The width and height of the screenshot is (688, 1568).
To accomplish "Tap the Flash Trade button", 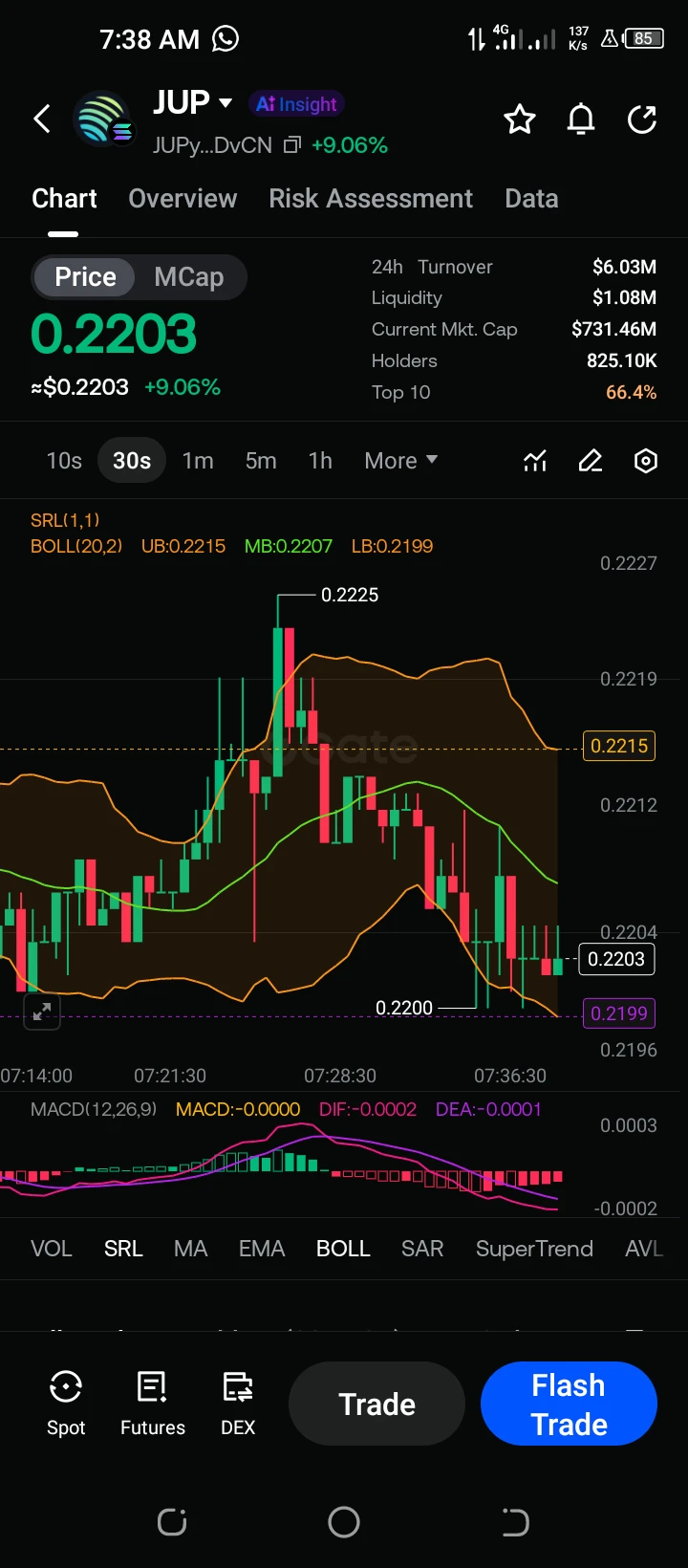I will (569, 1404).
